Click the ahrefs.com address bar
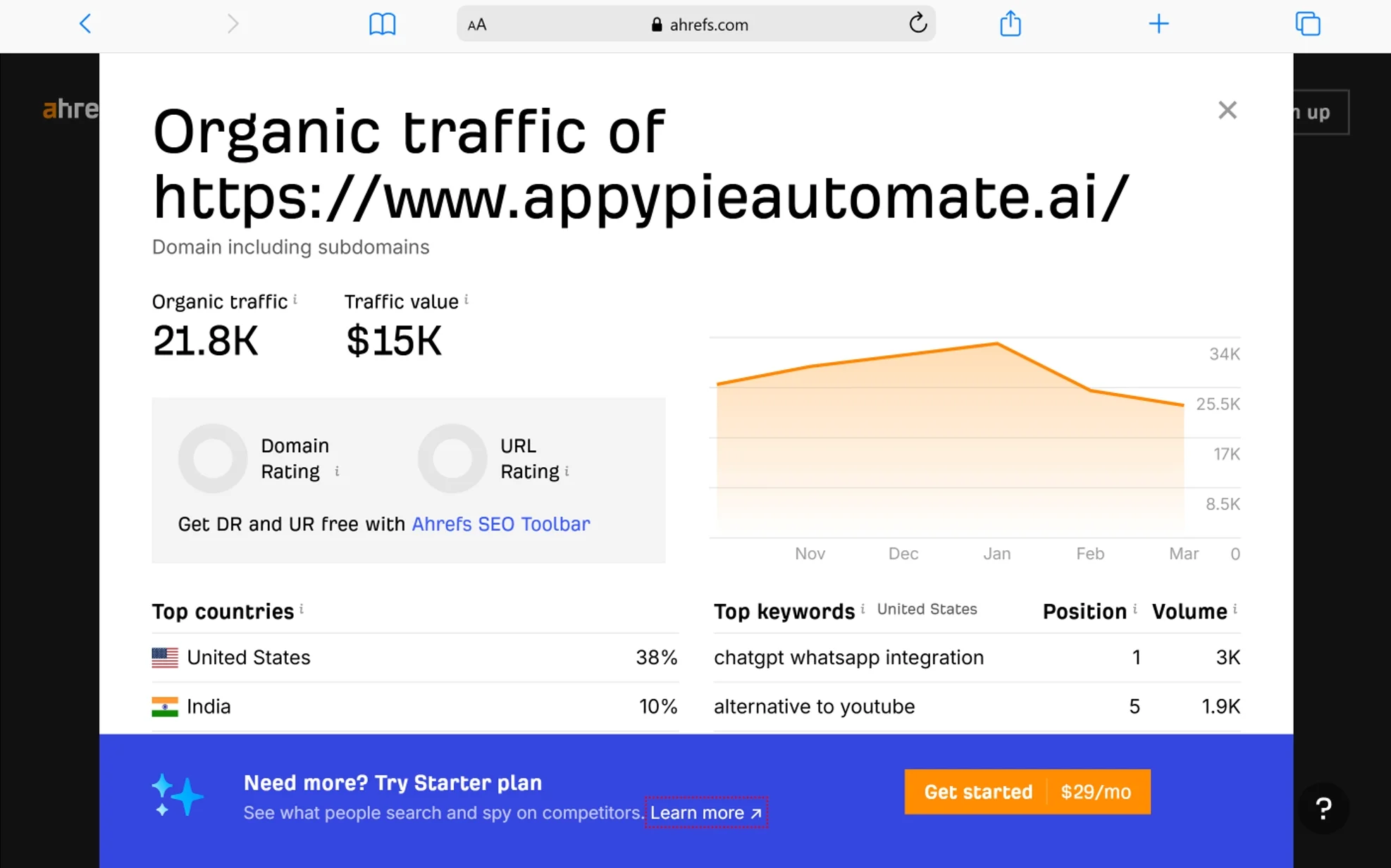The image size is (1391, 868). point(696,24)
